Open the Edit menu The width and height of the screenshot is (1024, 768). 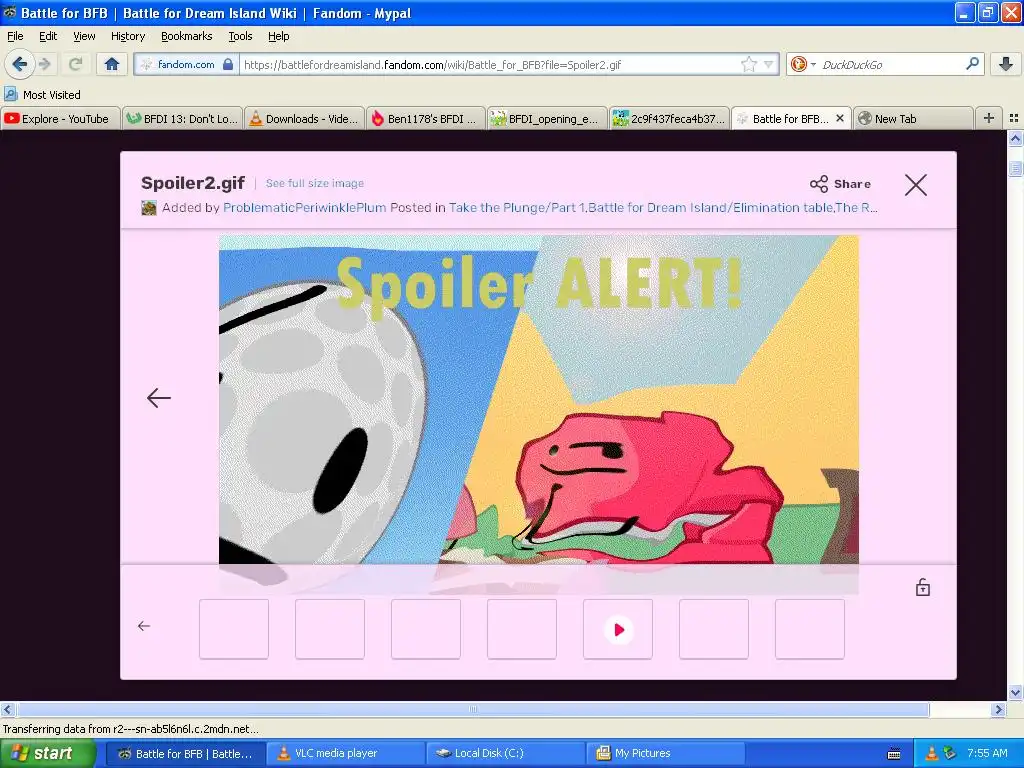point(48,36)
